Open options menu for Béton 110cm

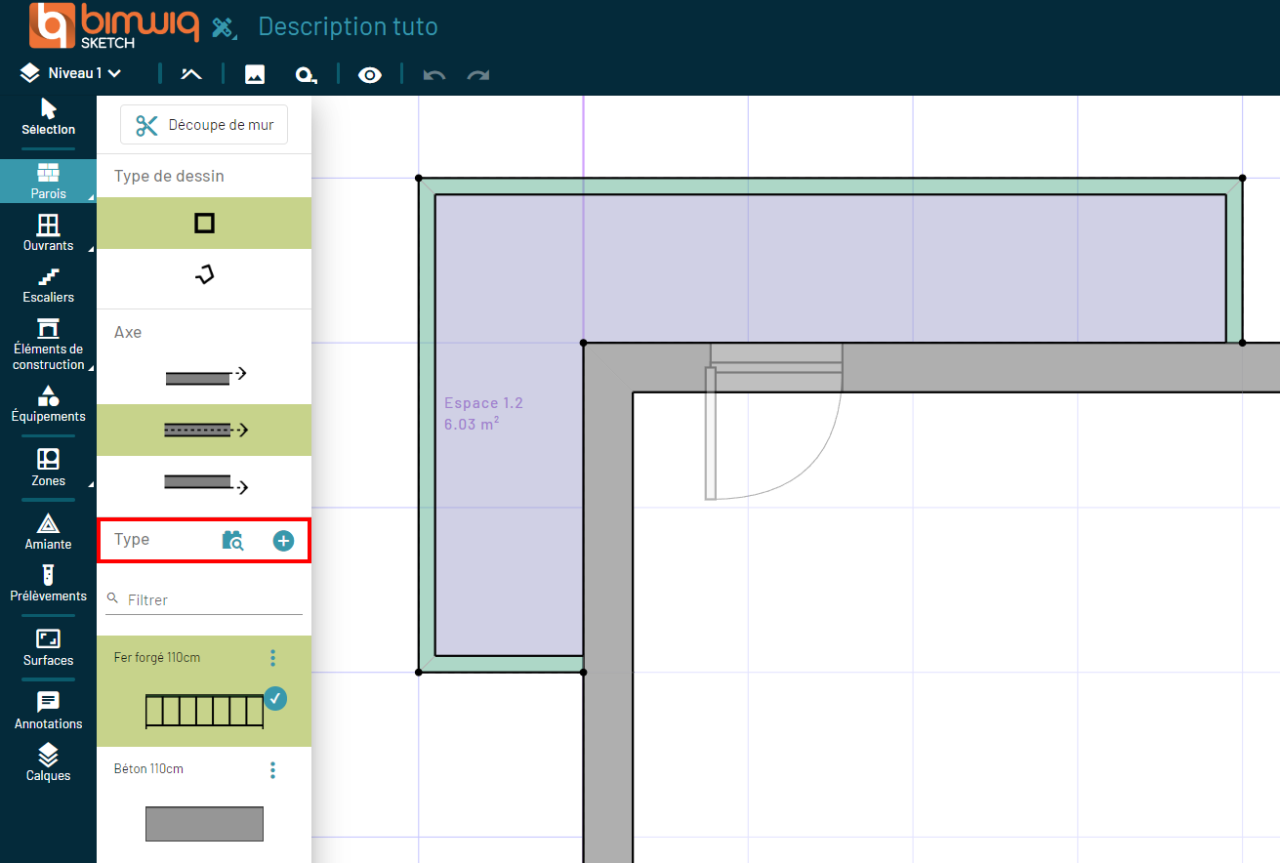click(x=273, y=770)
